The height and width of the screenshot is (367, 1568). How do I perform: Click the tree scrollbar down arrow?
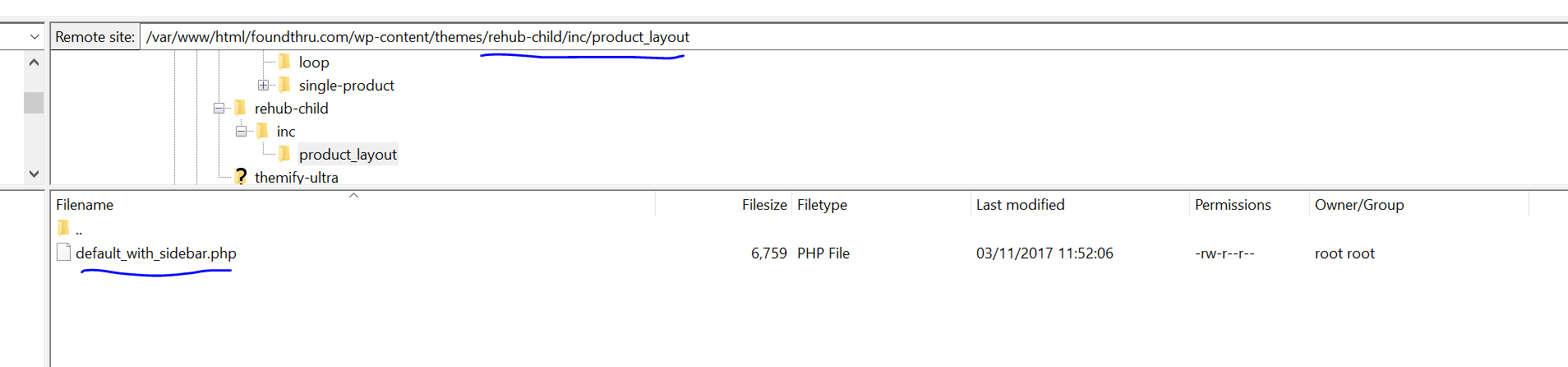pyautogui.click(x=34, y=174)
